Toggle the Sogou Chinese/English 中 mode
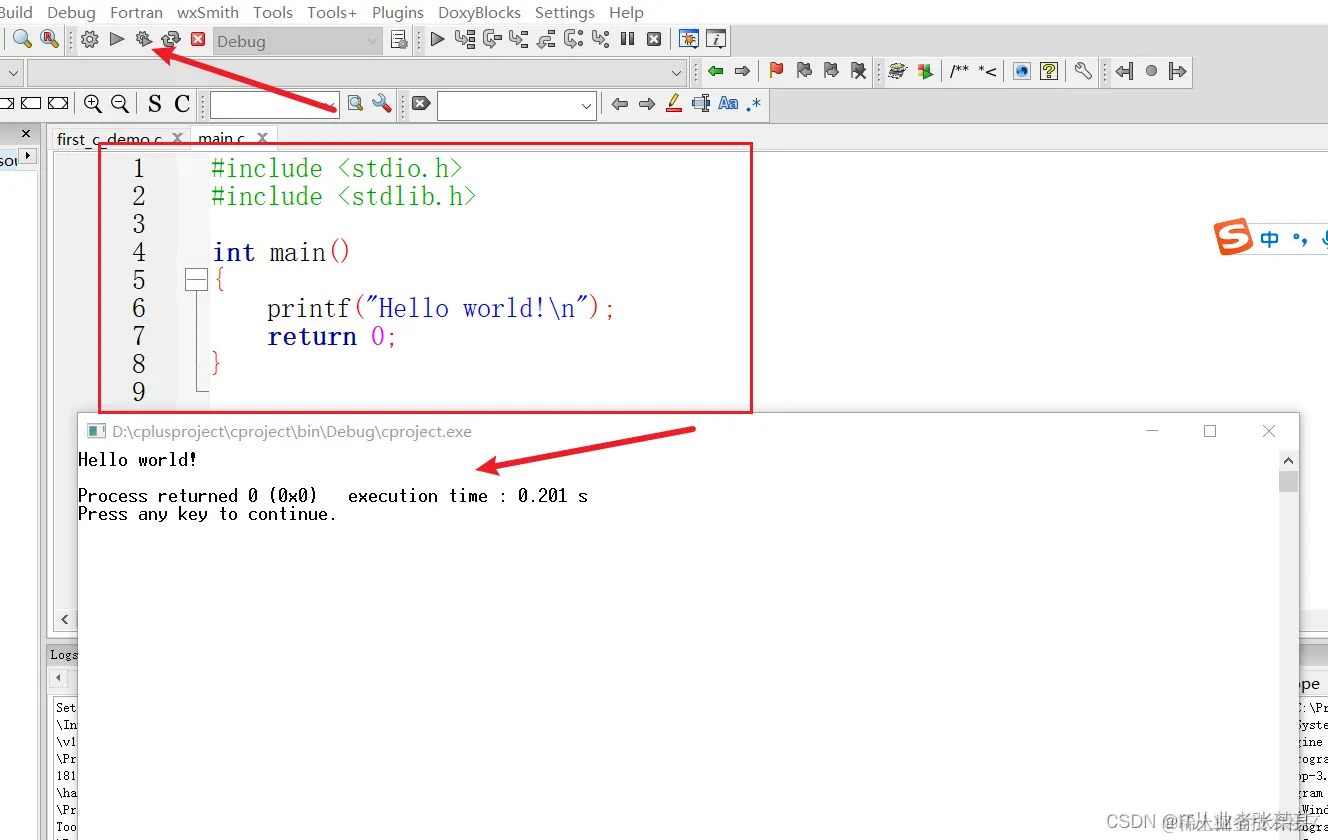Viewport: 1328px width, 840px height. (1270, 239)
